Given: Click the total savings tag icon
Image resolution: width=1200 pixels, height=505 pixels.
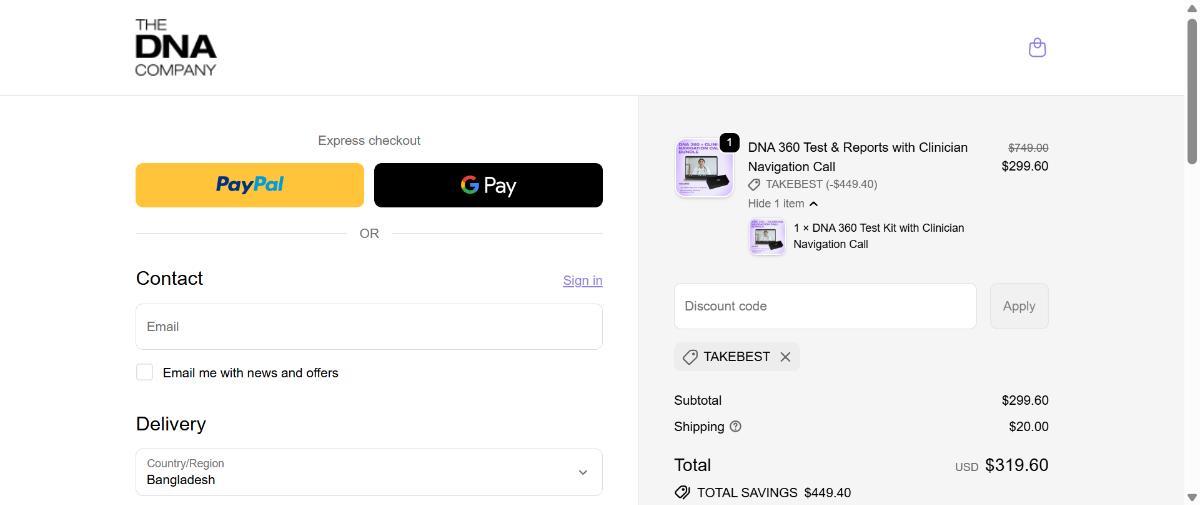Looking at the screenshot, I should (x=682, y=492).
